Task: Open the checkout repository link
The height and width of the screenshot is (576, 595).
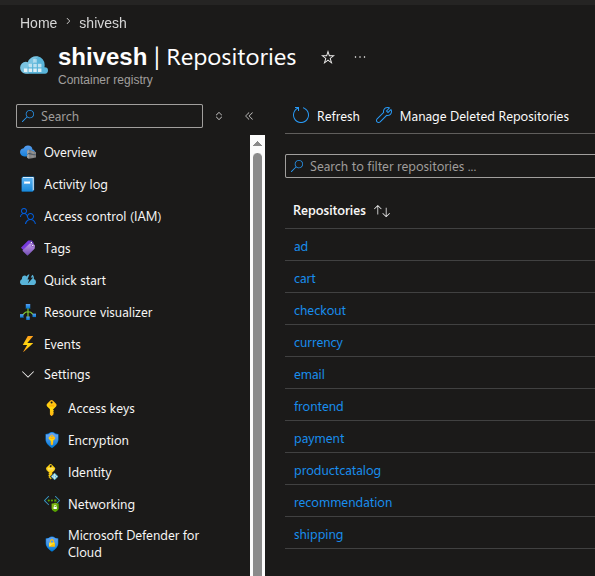Action: pos(320,310)
